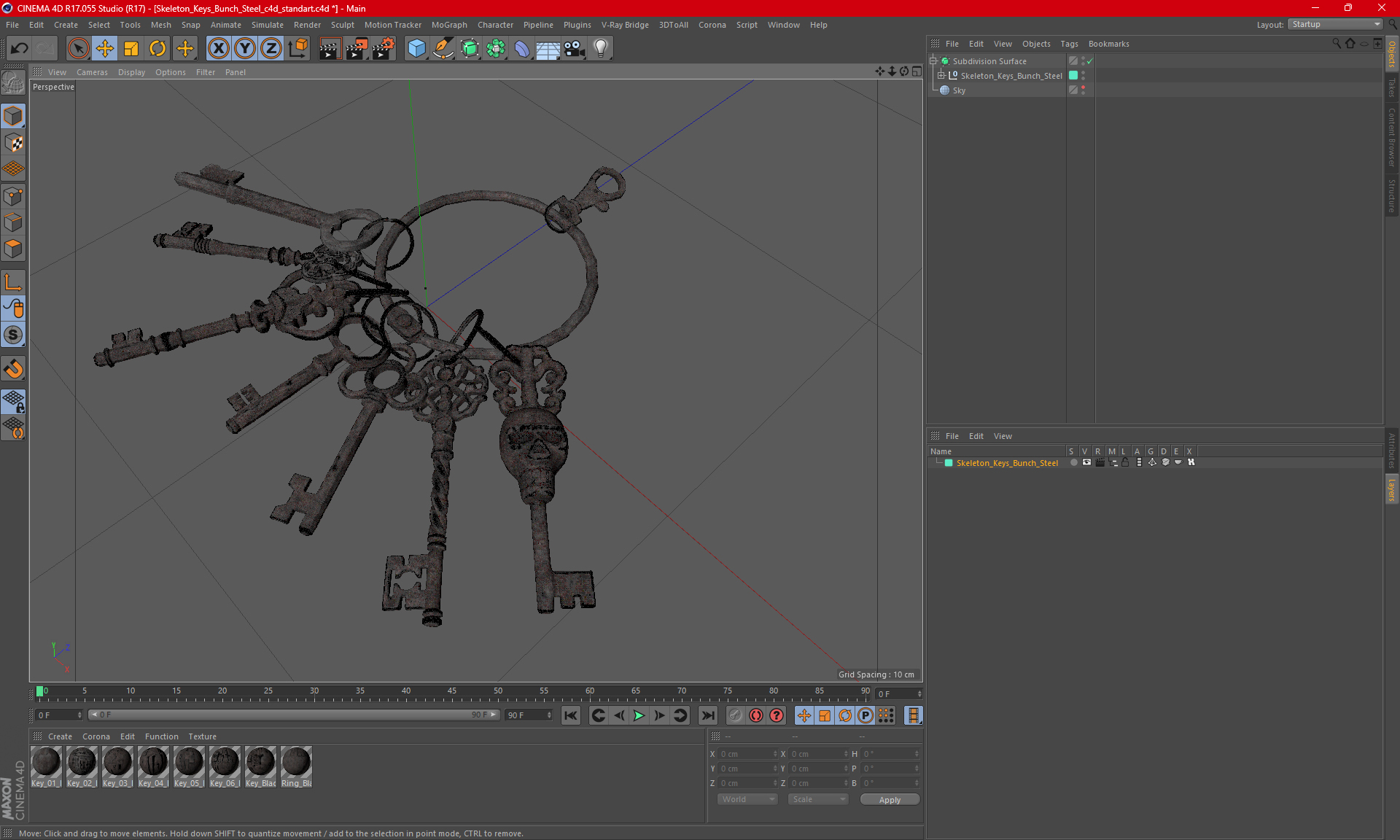Switch to the Takes side tab
1400x840 pixels.
(1392, 87)
